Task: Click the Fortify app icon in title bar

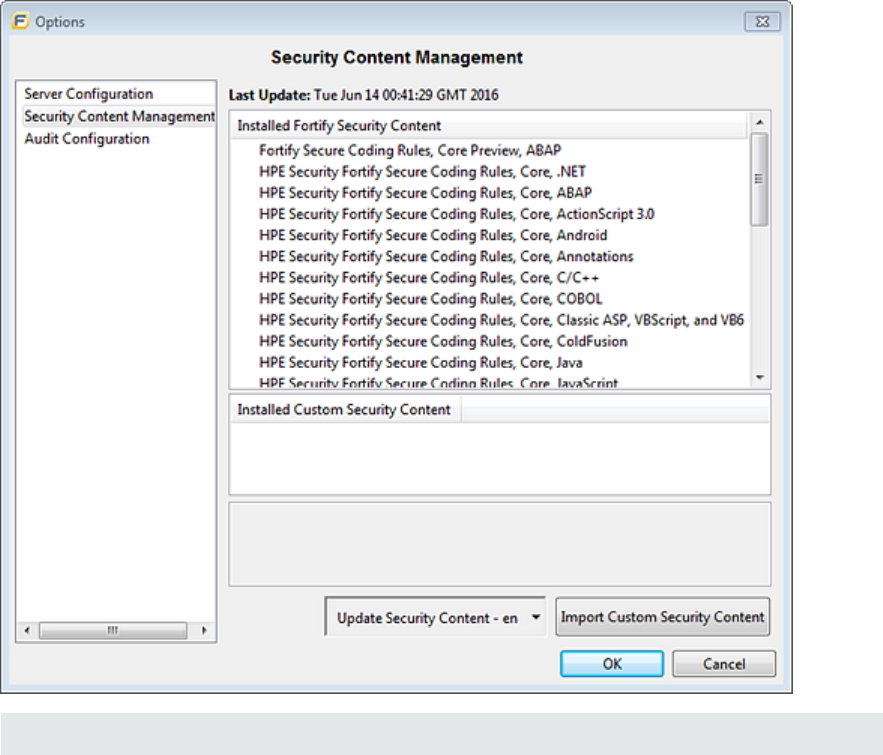Action: pyautogui.click(x=20, y=21)
